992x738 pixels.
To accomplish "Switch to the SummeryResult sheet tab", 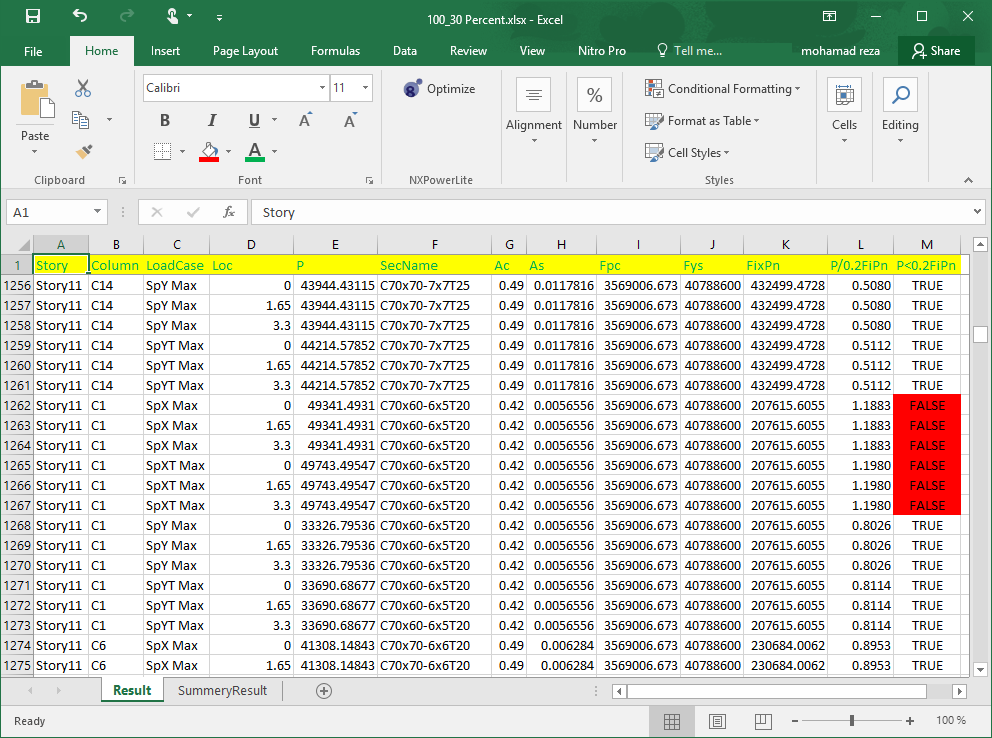I will (222, 690).
